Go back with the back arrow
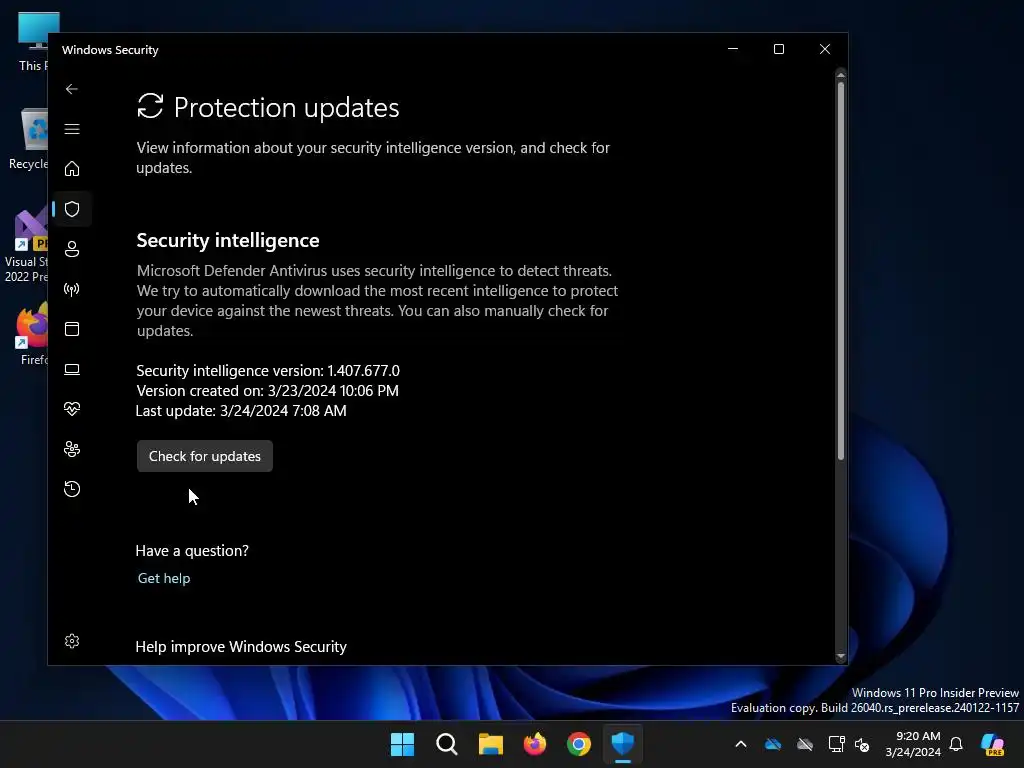The width and height of the screenshot is (1024, 768). (72, 89)
